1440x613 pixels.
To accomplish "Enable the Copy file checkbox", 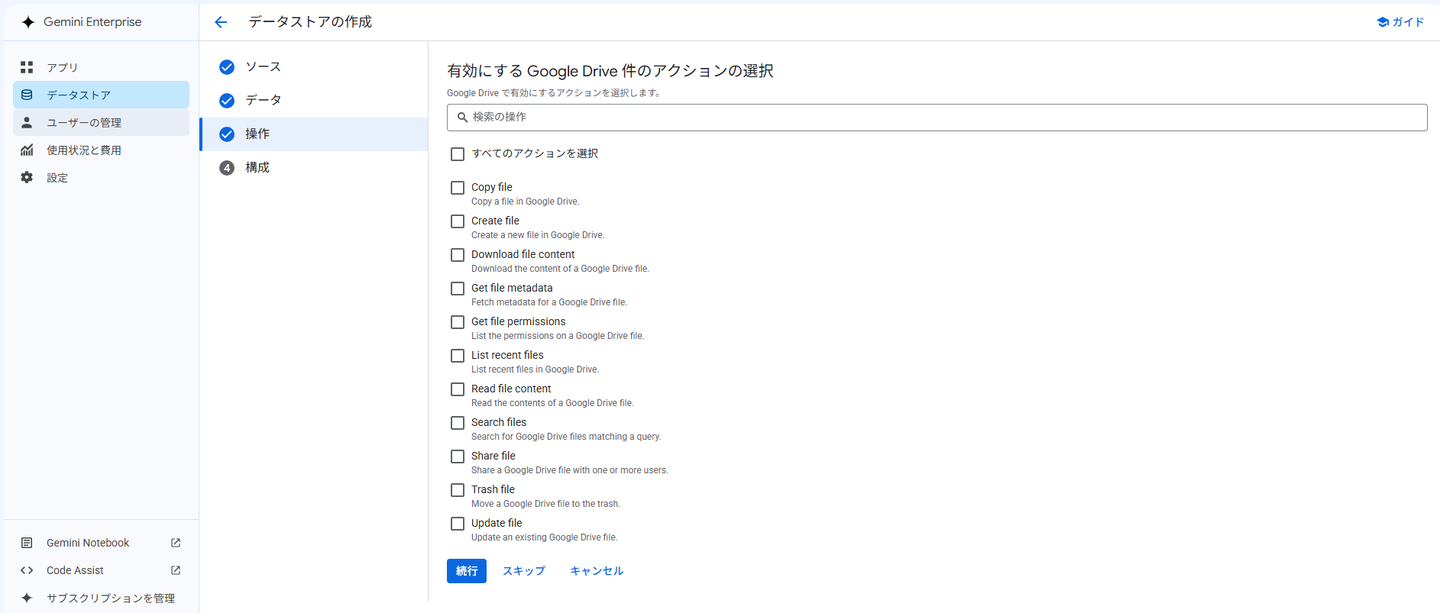I will (x=458, y=188).
